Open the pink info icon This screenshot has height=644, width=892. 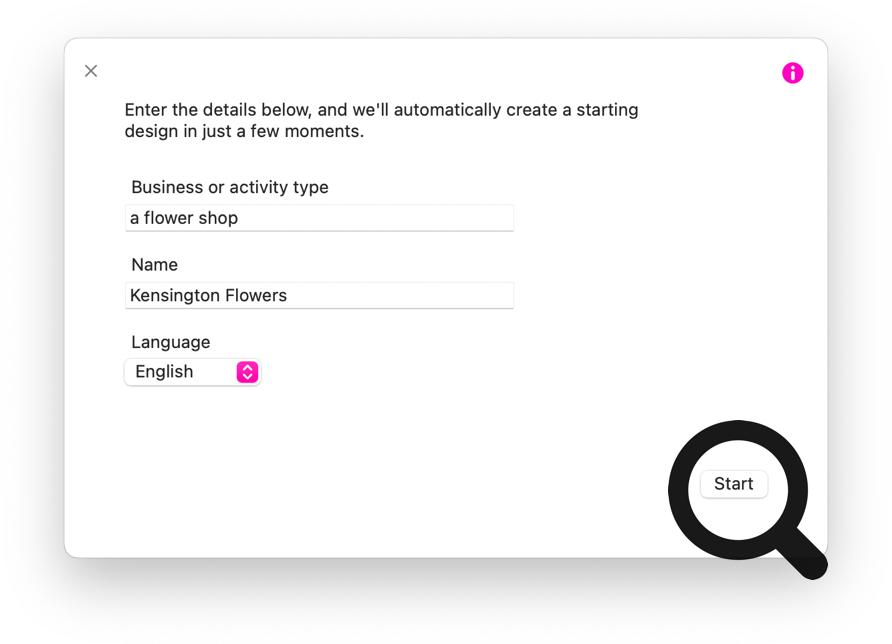[x=793, y=73]
